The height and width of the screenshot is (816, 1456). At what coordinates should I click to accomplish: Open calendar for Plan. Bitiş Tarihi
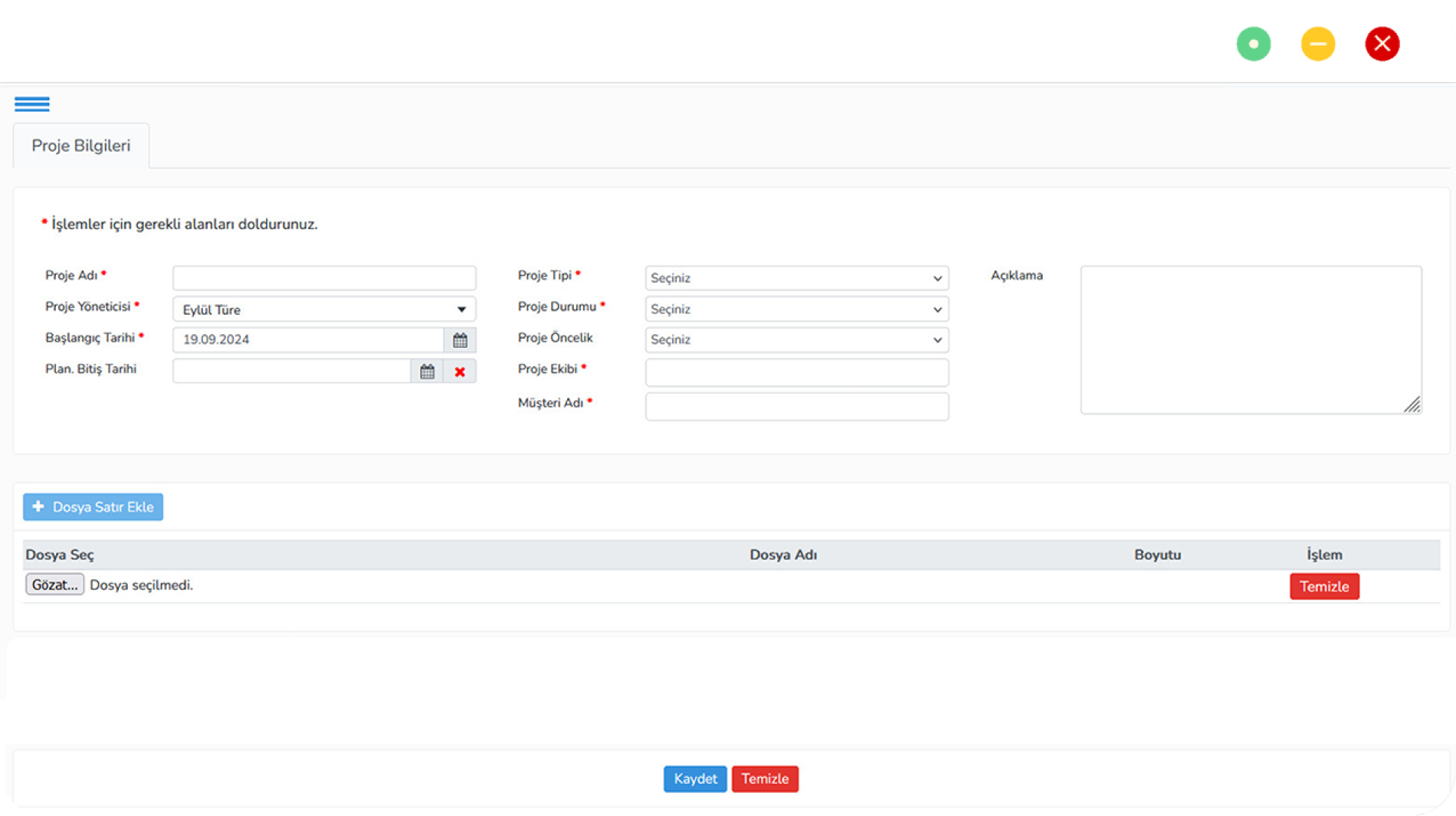427,372
